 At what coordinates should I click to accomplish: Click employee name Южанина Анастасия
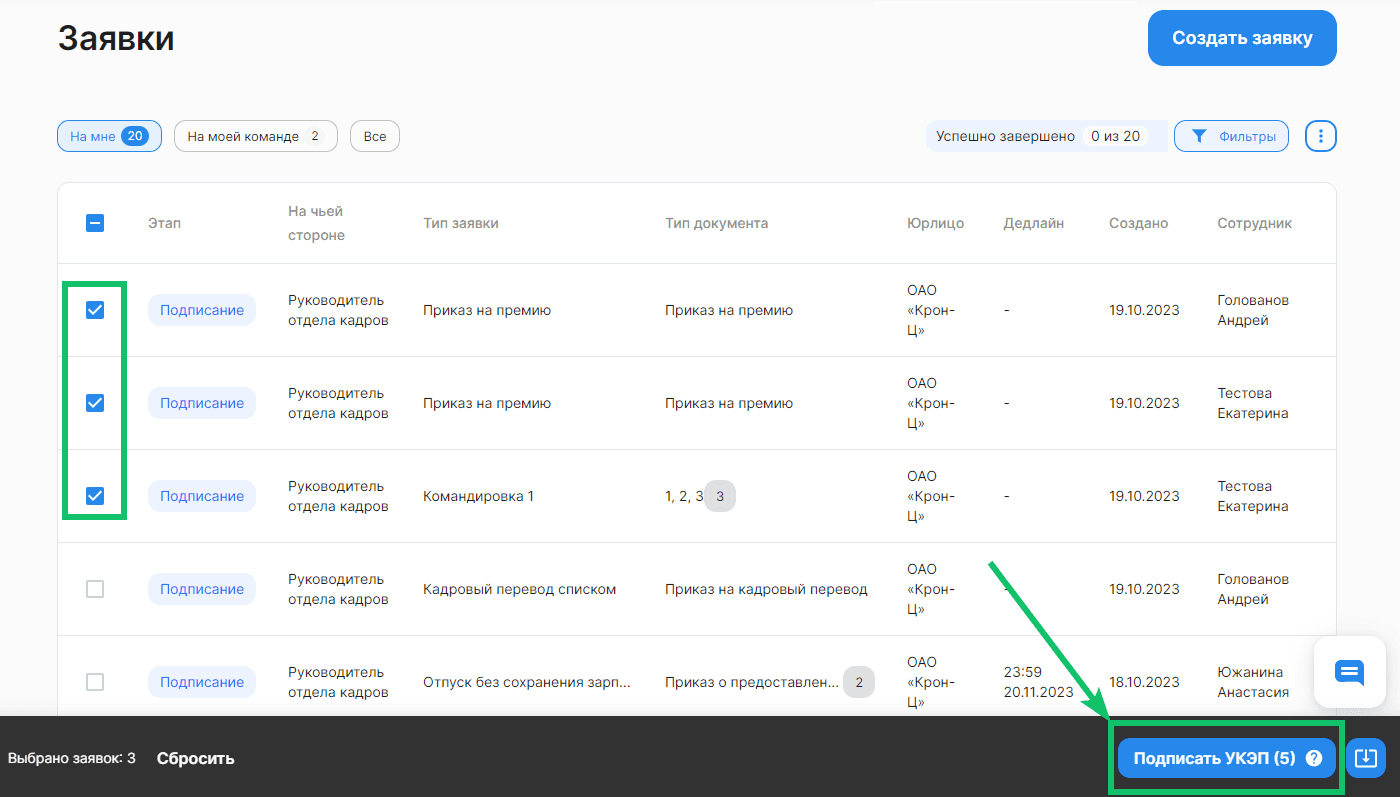point(1253,682)
